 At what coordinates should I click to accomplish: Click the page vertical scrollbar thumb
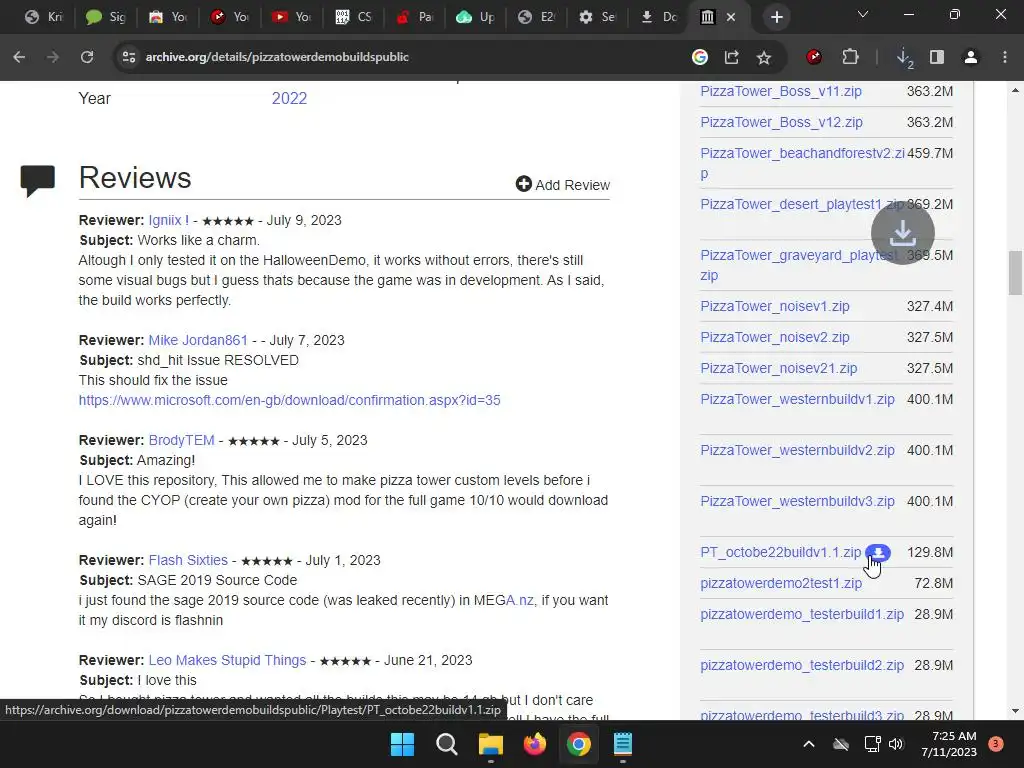pyautogui.click(x=1016, y=273)
